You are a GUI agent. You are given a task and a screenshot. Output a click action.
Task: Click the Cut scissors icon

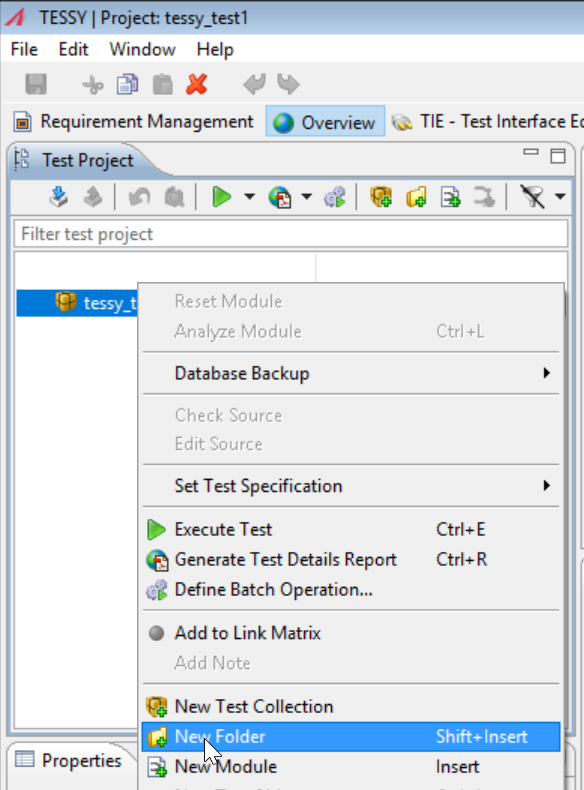pyautogui.click(x=93, y=85)
